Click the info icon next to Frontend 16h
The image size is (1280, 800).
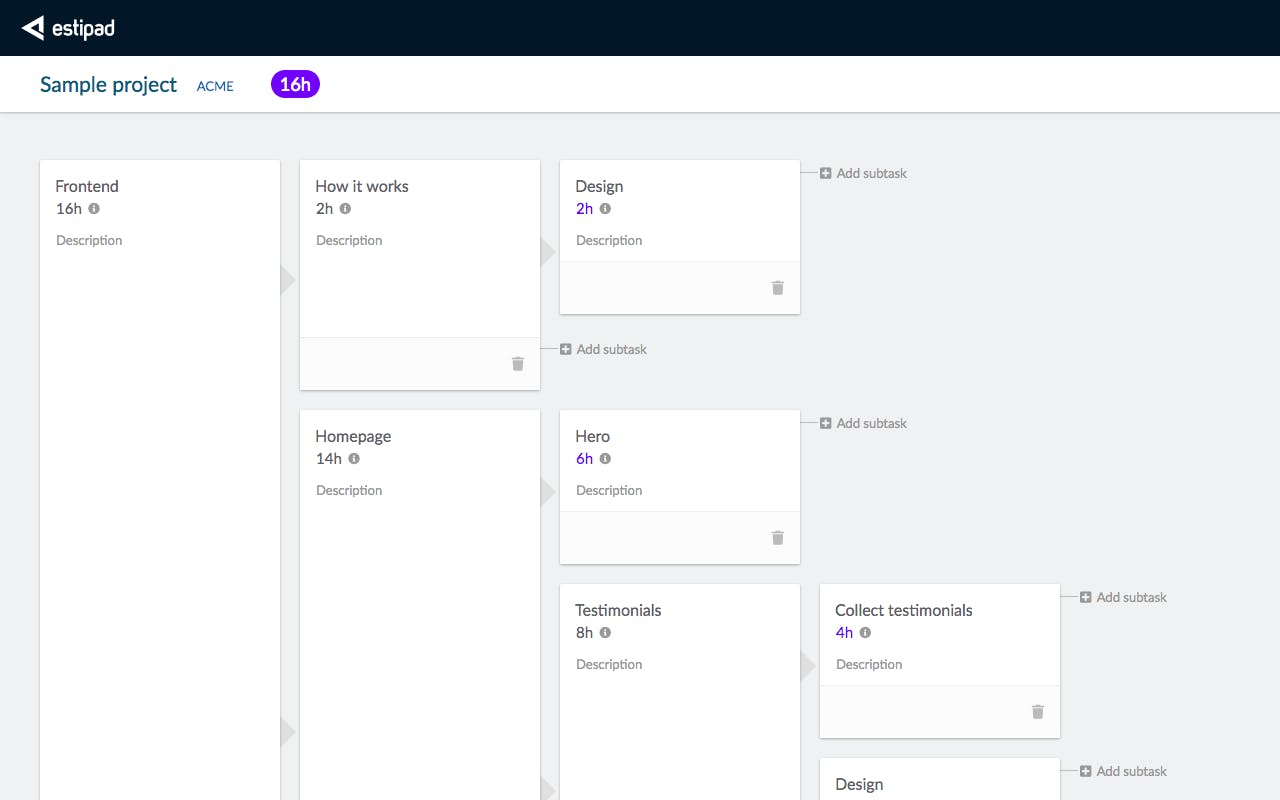(94, 209)
